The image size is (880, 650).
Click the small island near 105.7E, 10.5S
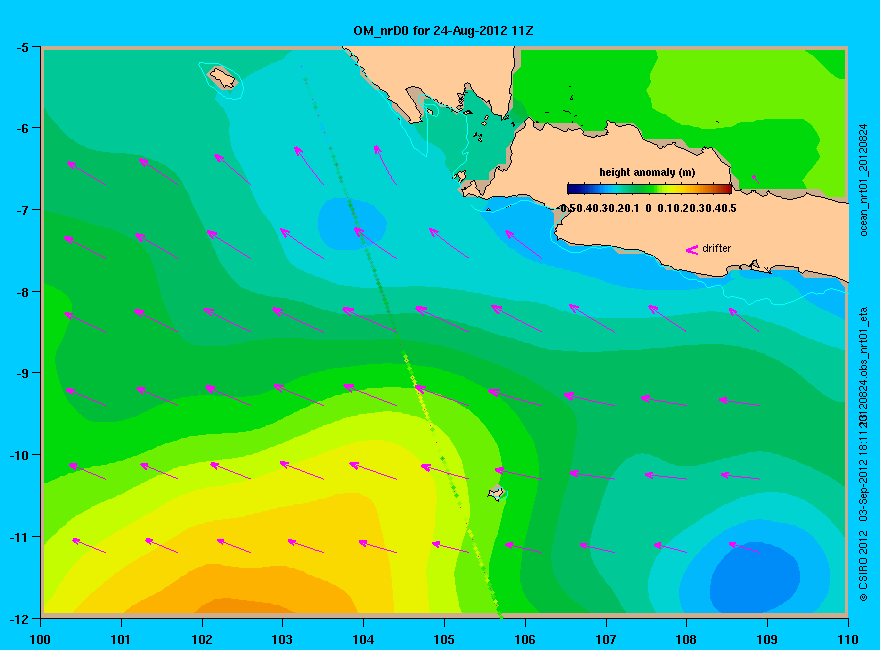coord(497,493)
